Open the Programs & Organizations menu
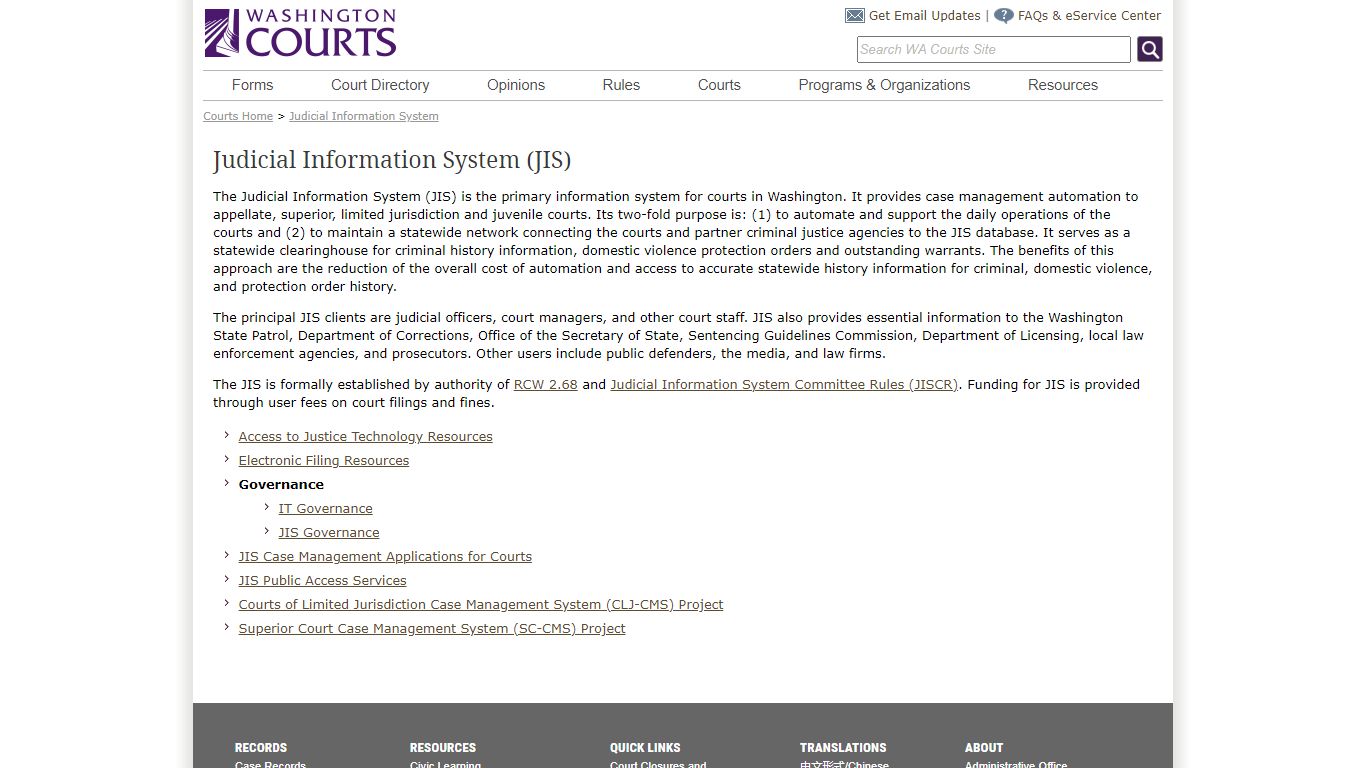This screenshot has width=1366, height=768. click(884, 85)
